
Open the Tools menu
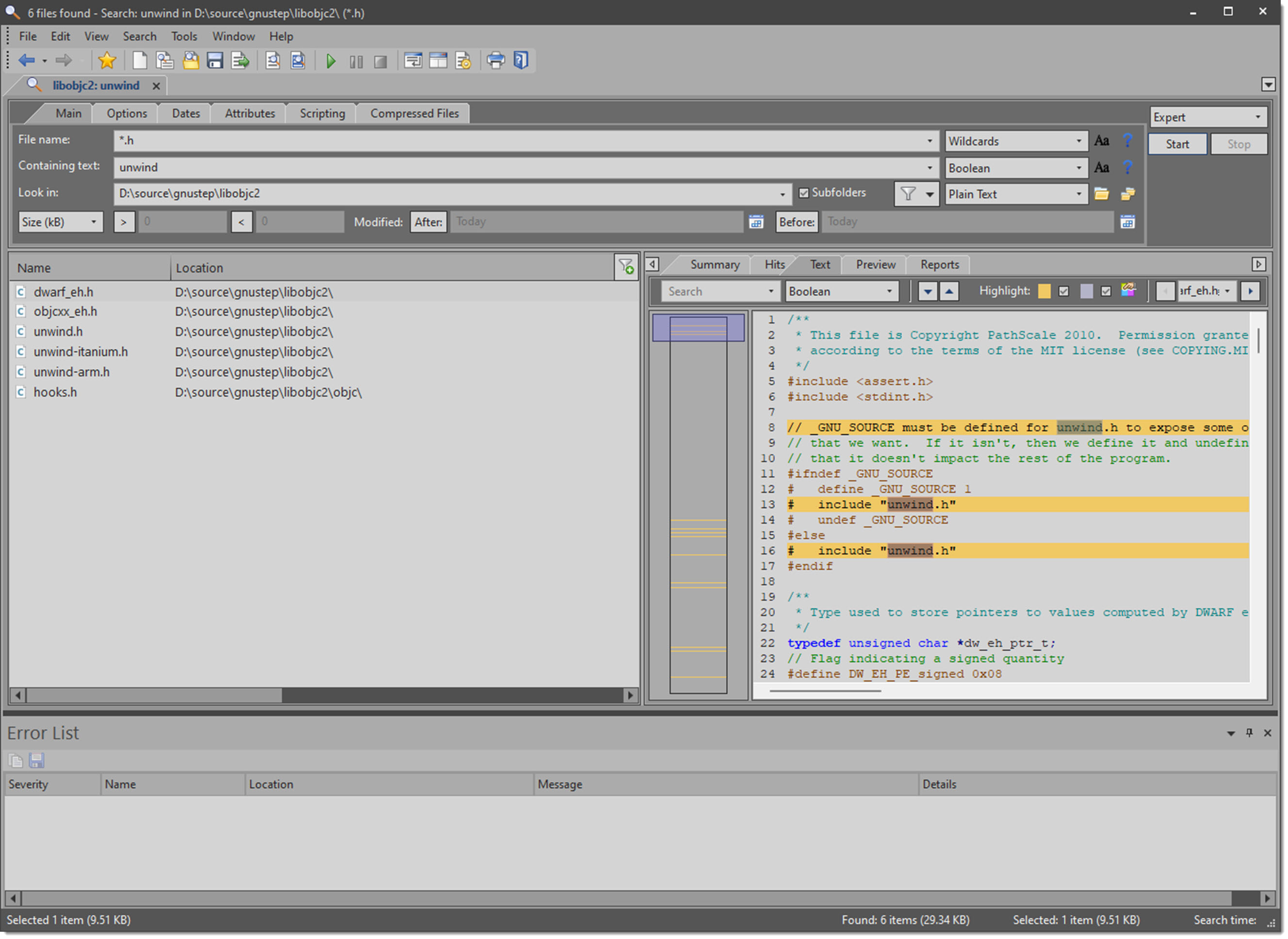point(184,36)
